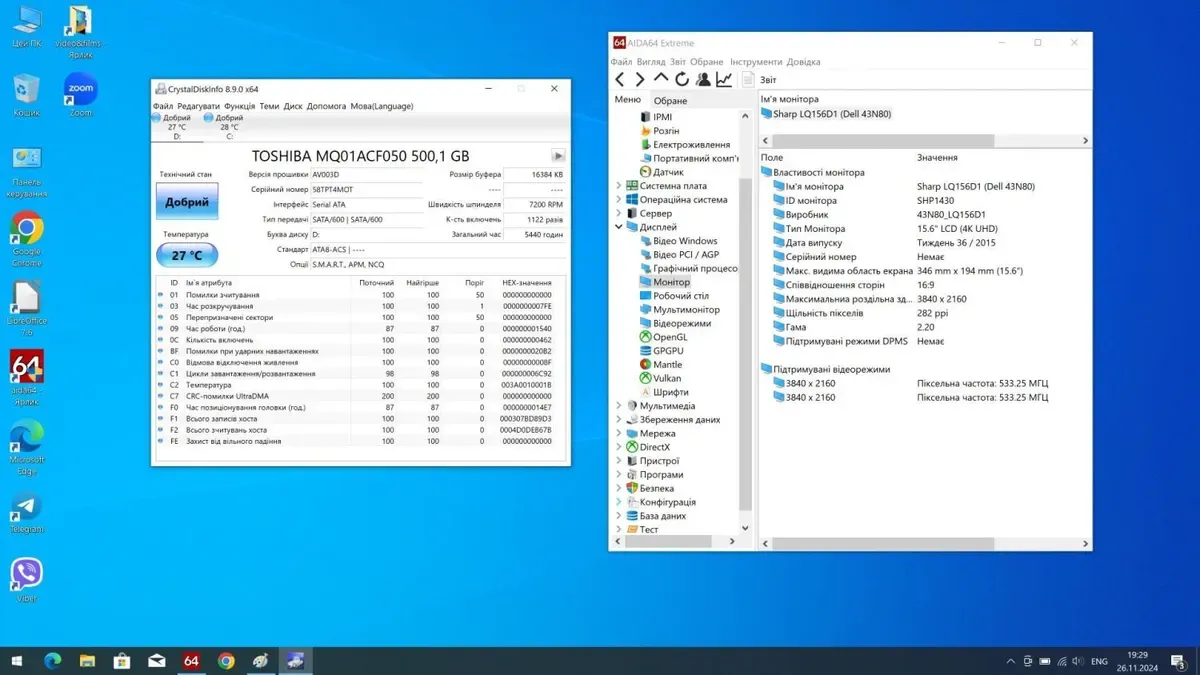
Task: Expand the Системна плата tree node
Action: coord(619,186)
